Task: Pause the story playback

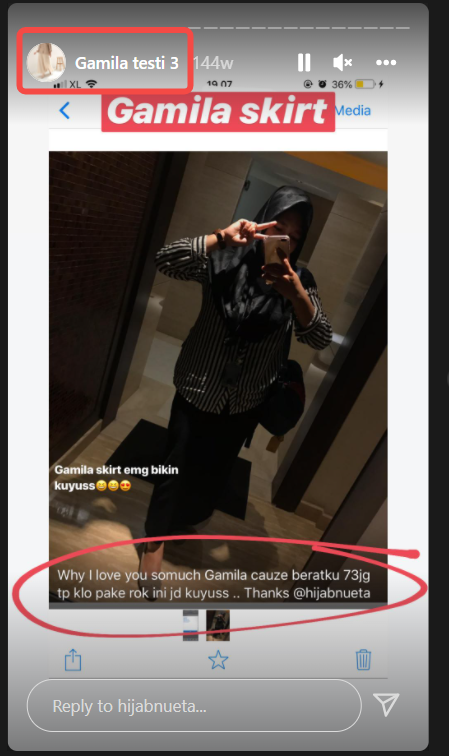Action: click(x=304, y=63)
